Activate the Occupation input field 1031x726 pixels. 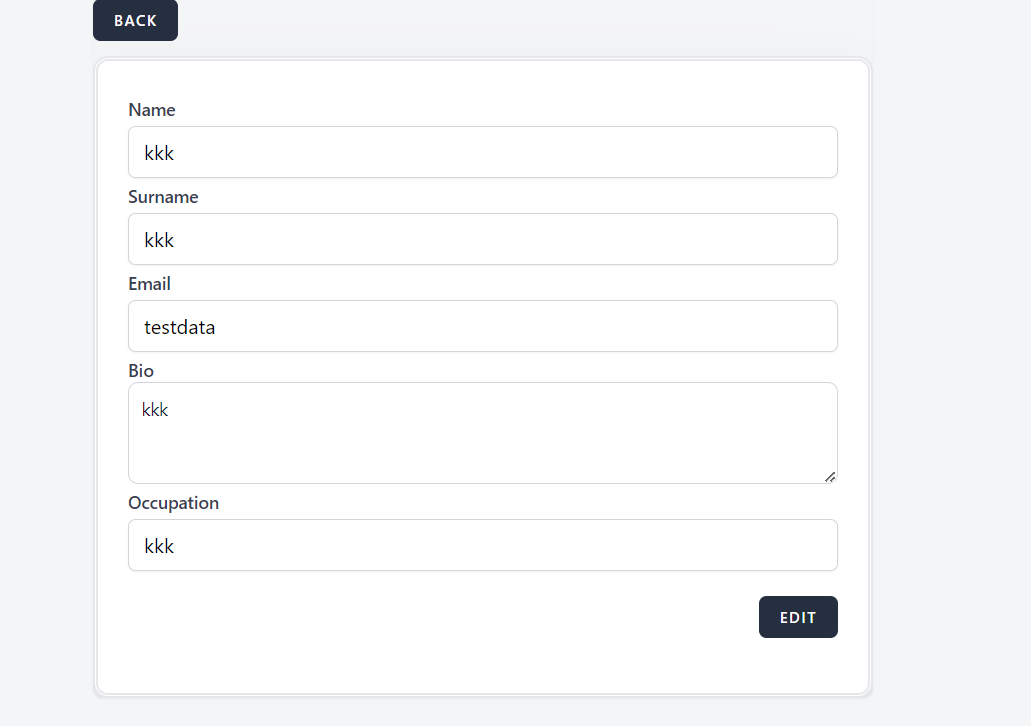[482, 545]
